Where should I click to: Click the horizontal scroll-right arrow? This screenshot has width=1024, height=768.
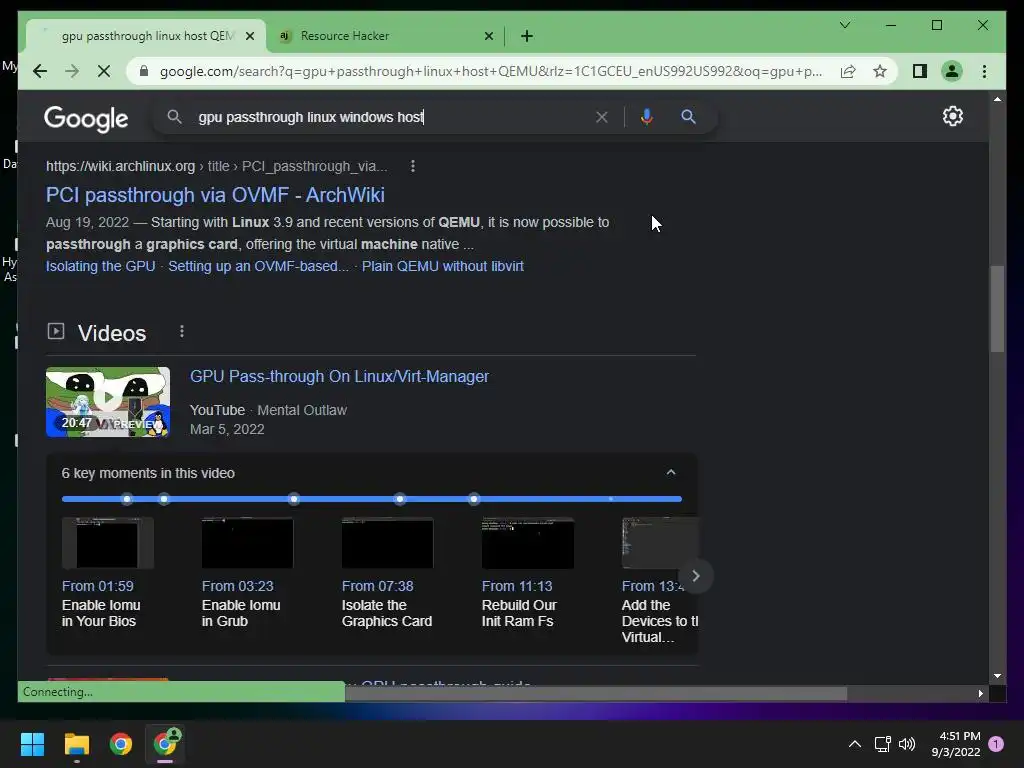pyautogui.click(x=980, y=693)
